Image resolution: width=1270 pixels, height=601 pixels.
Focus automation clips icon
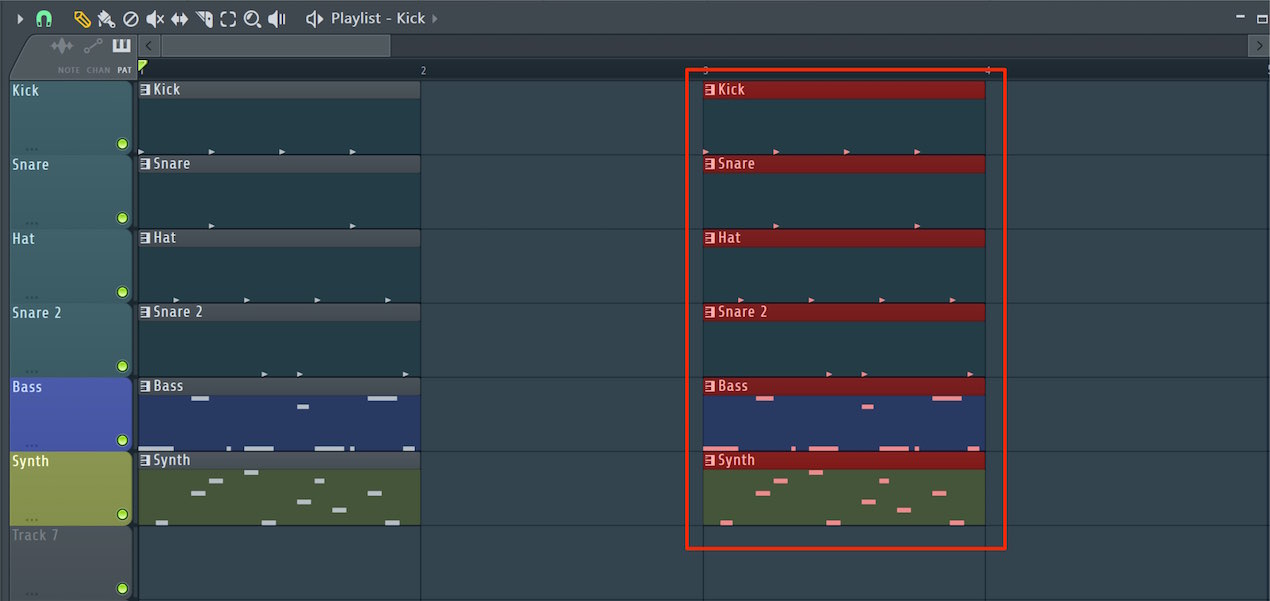click(93, 46)
